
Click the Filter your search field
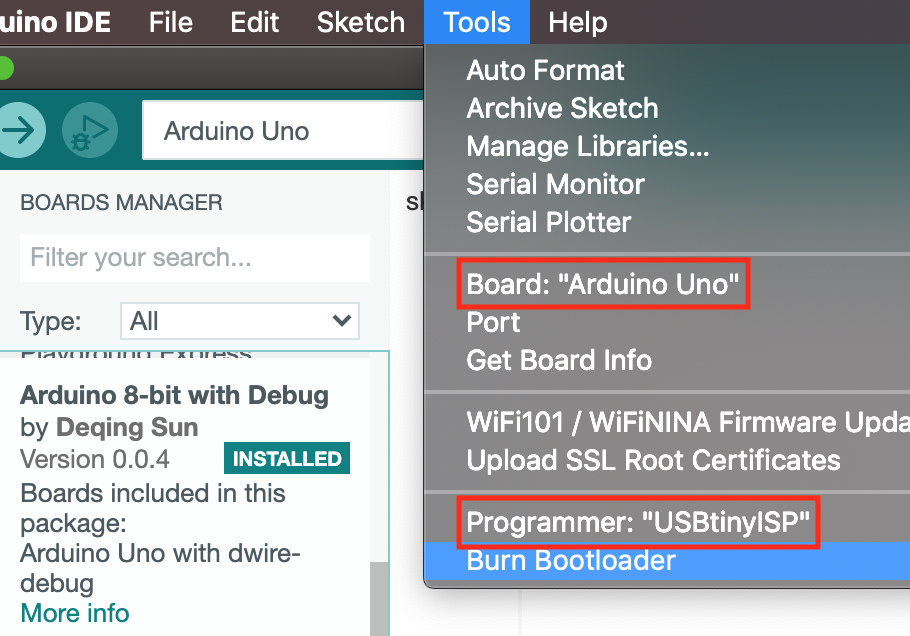pyautogui.click(x=195, y=258)
